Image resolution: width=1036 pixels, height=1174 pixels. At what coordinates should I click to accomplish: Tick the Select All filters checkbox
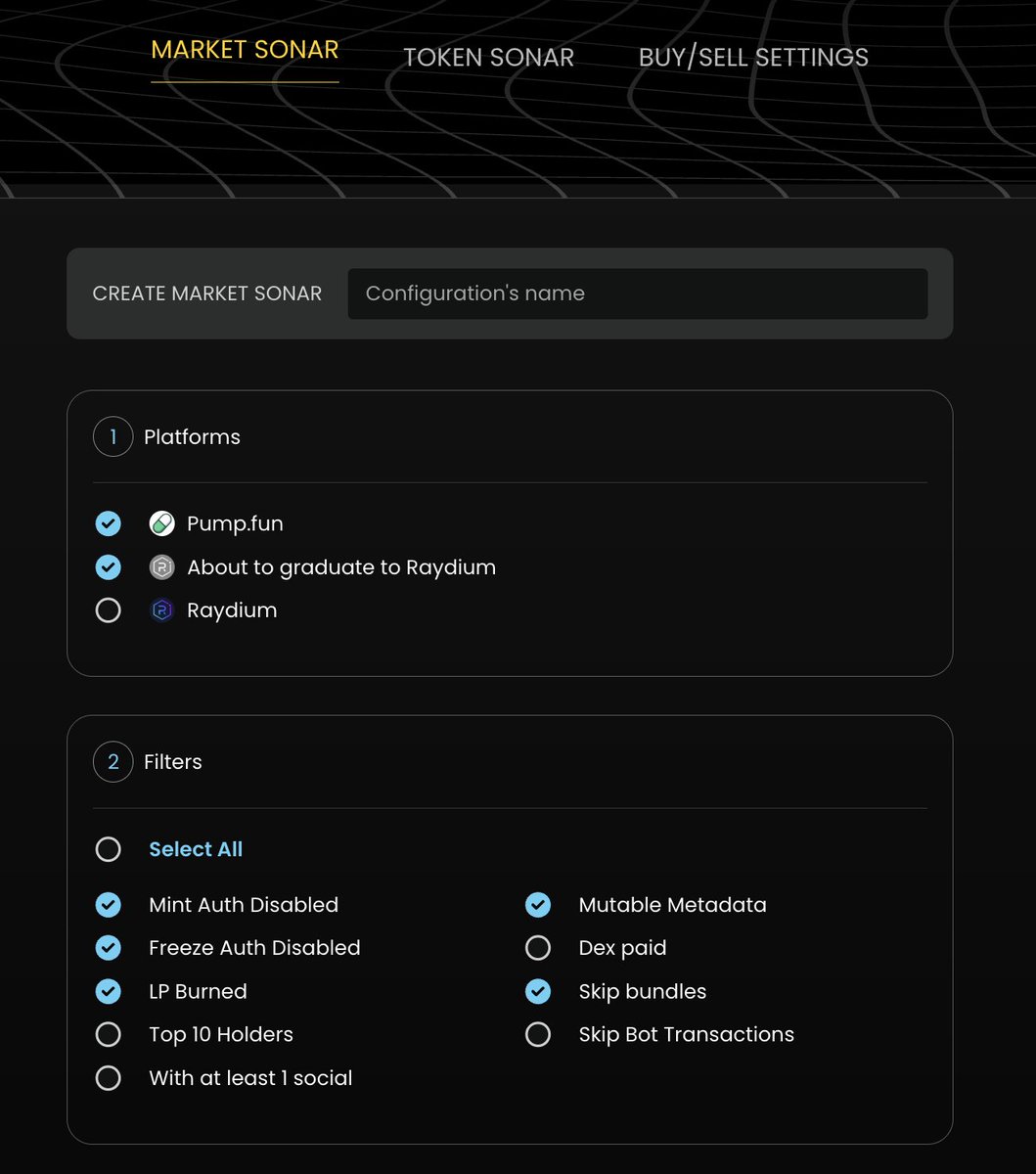[x=109, y=849]
